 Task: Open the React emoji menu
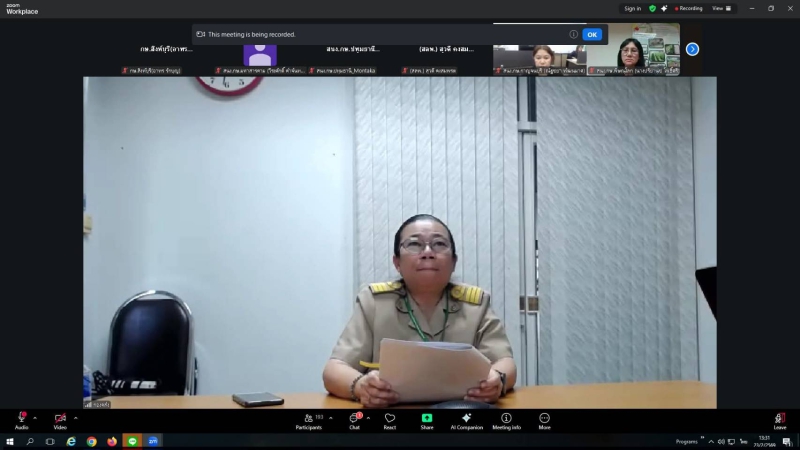click(390, 419)
